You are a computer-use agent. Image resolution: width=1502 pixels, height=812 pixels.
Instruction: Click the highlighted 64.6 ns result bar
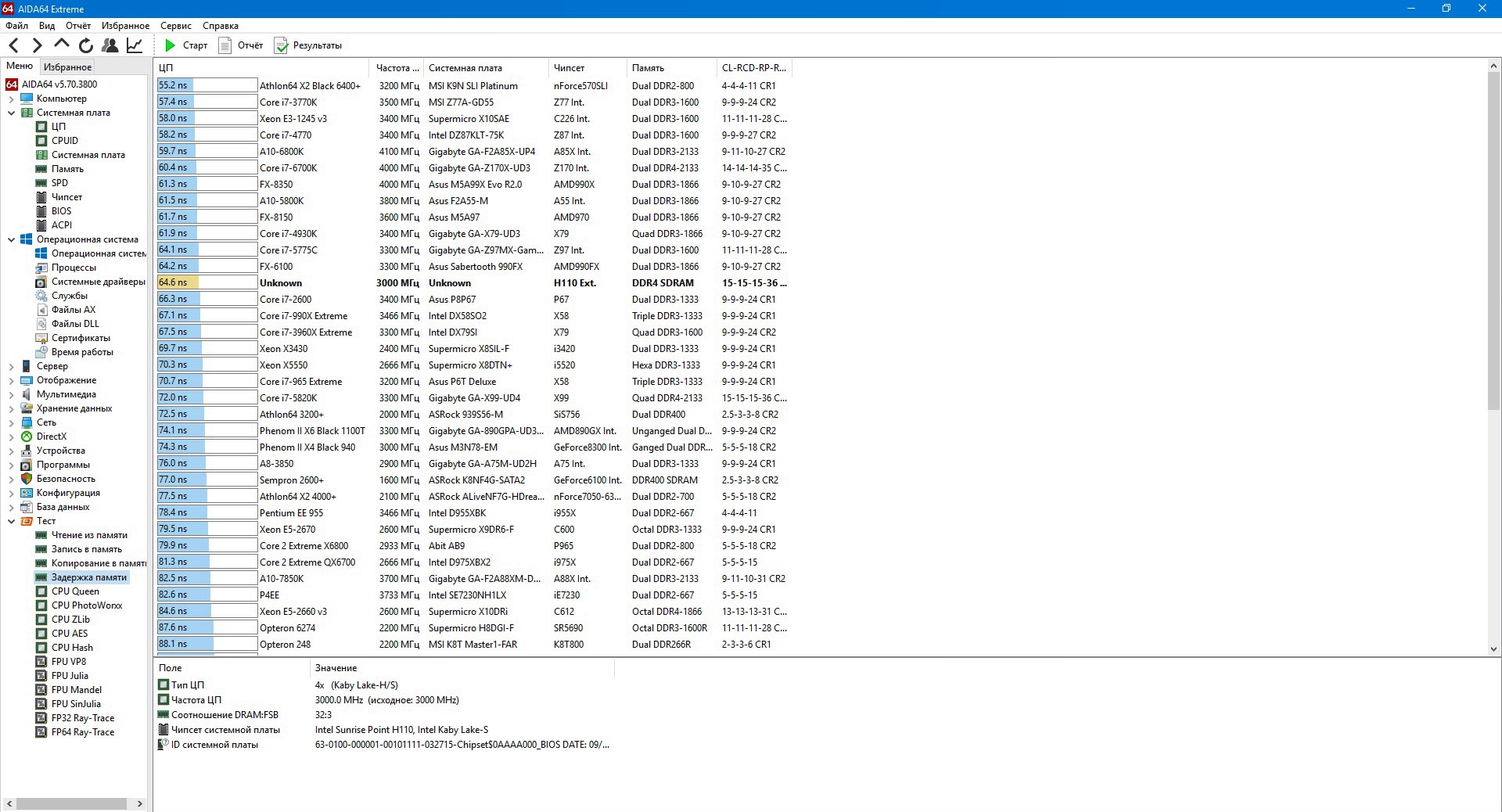(x=207, y=282)
